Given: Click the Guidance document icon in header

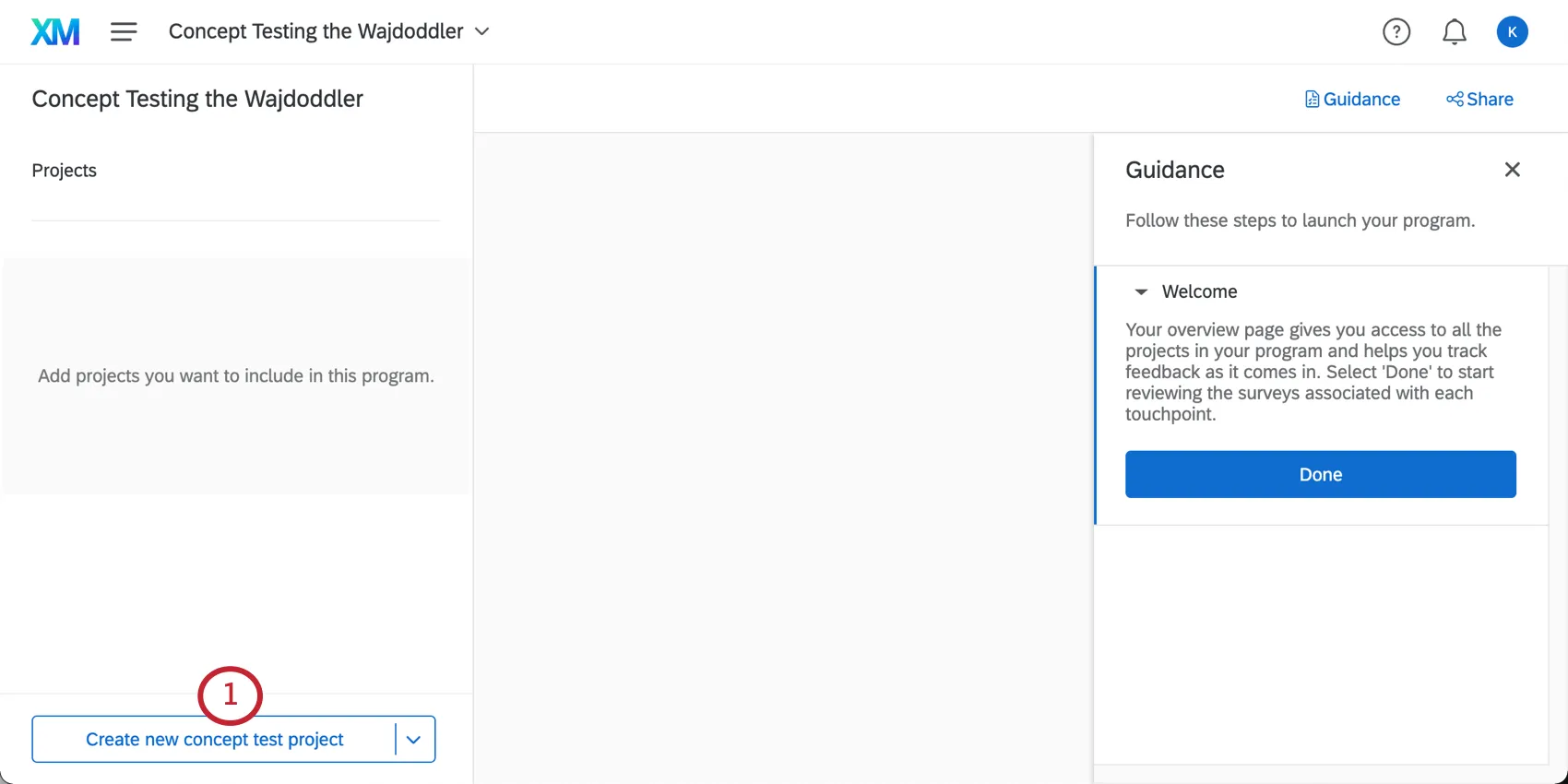Looking at the screenshot, I should [1312, 100].
